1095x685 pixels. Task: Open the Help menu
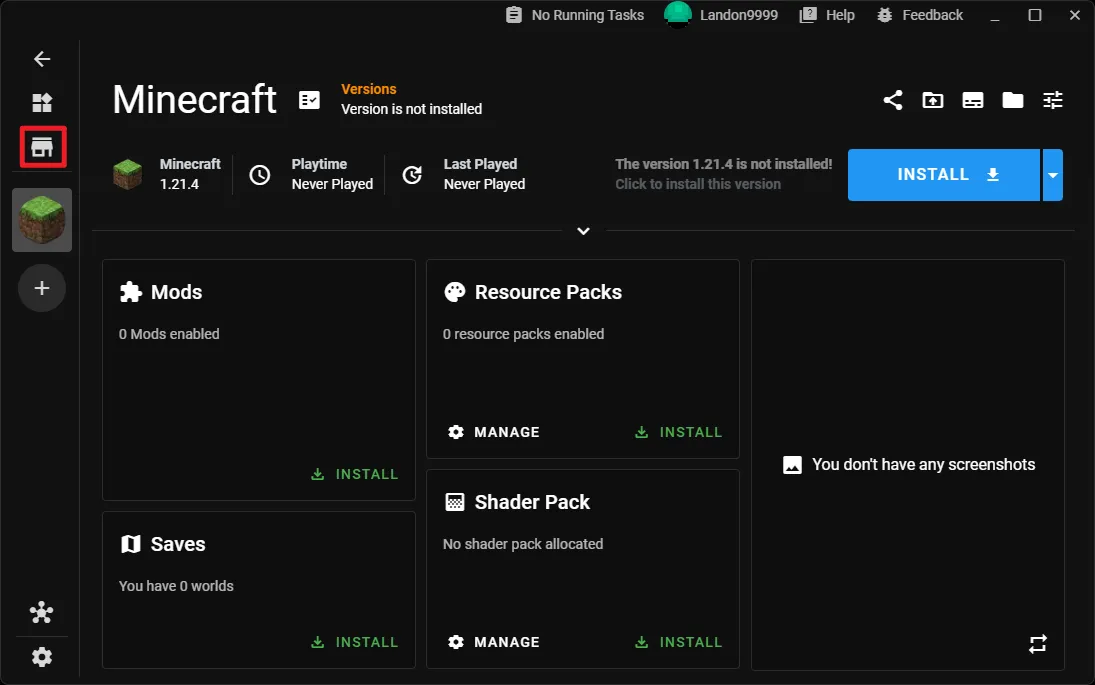point(828,15)
